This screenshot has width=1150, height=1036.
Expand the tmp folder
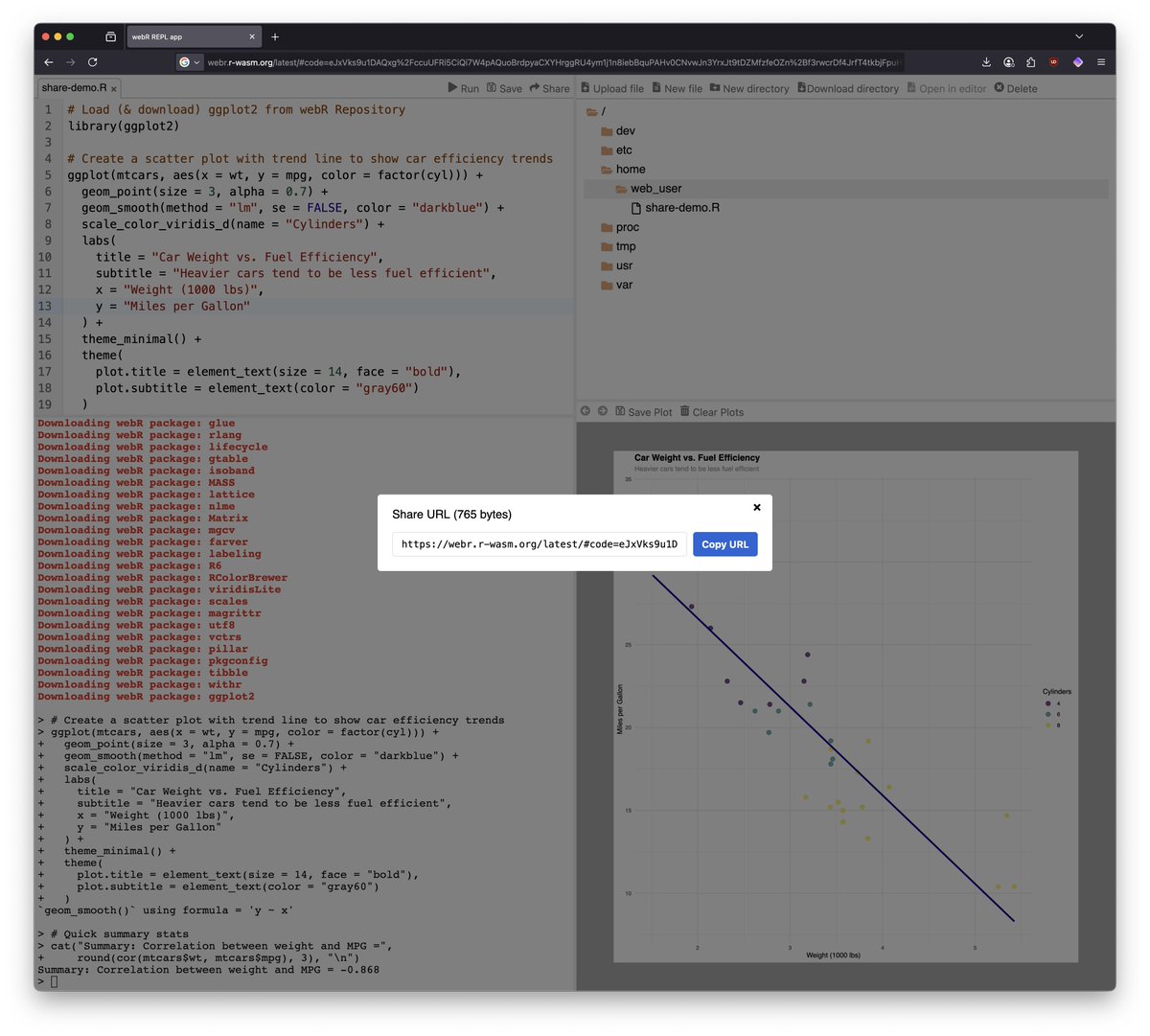[x=618, y=246]
